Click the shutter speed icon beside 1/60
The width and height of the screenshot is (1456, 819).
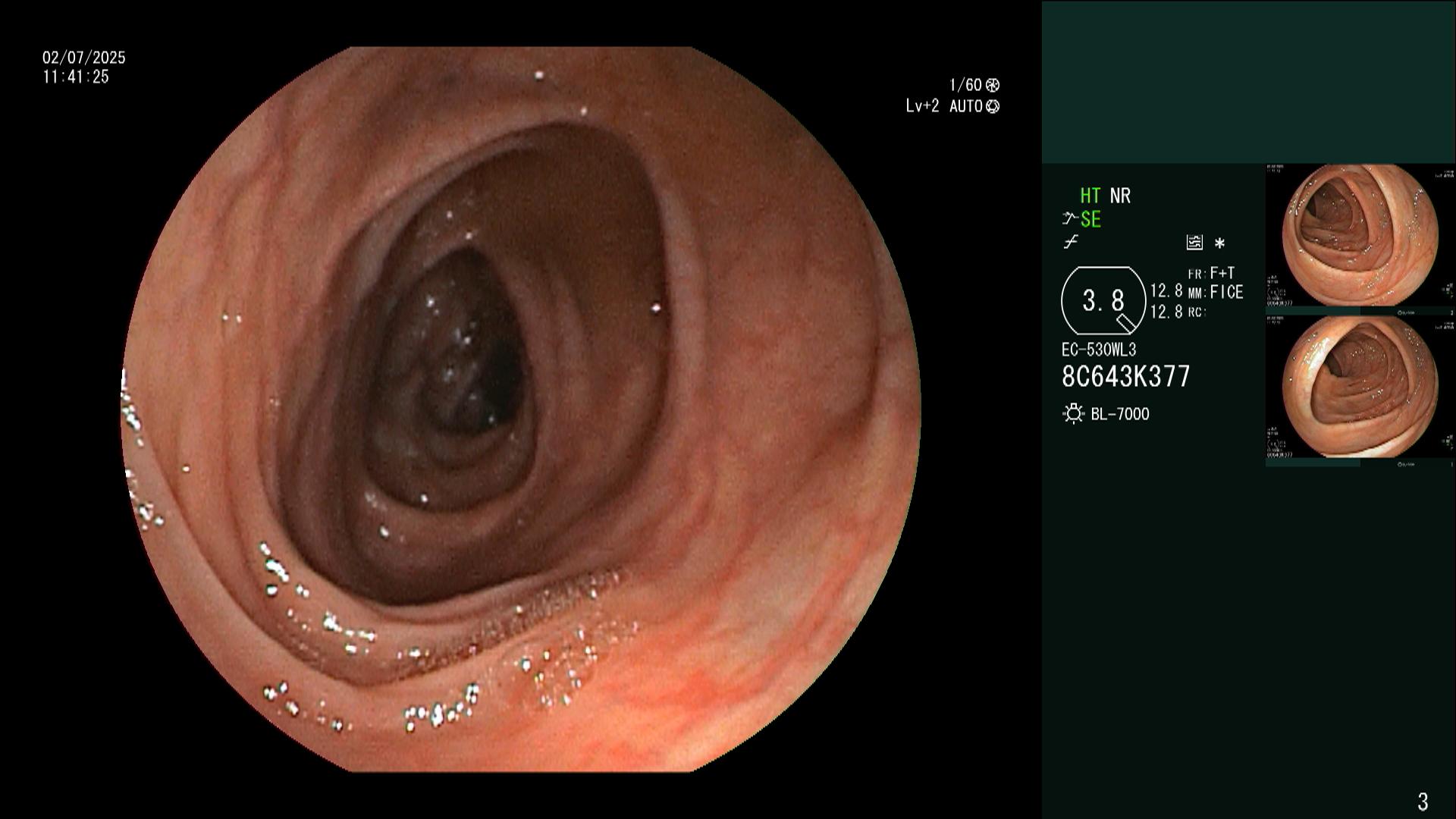pos(992,86)
